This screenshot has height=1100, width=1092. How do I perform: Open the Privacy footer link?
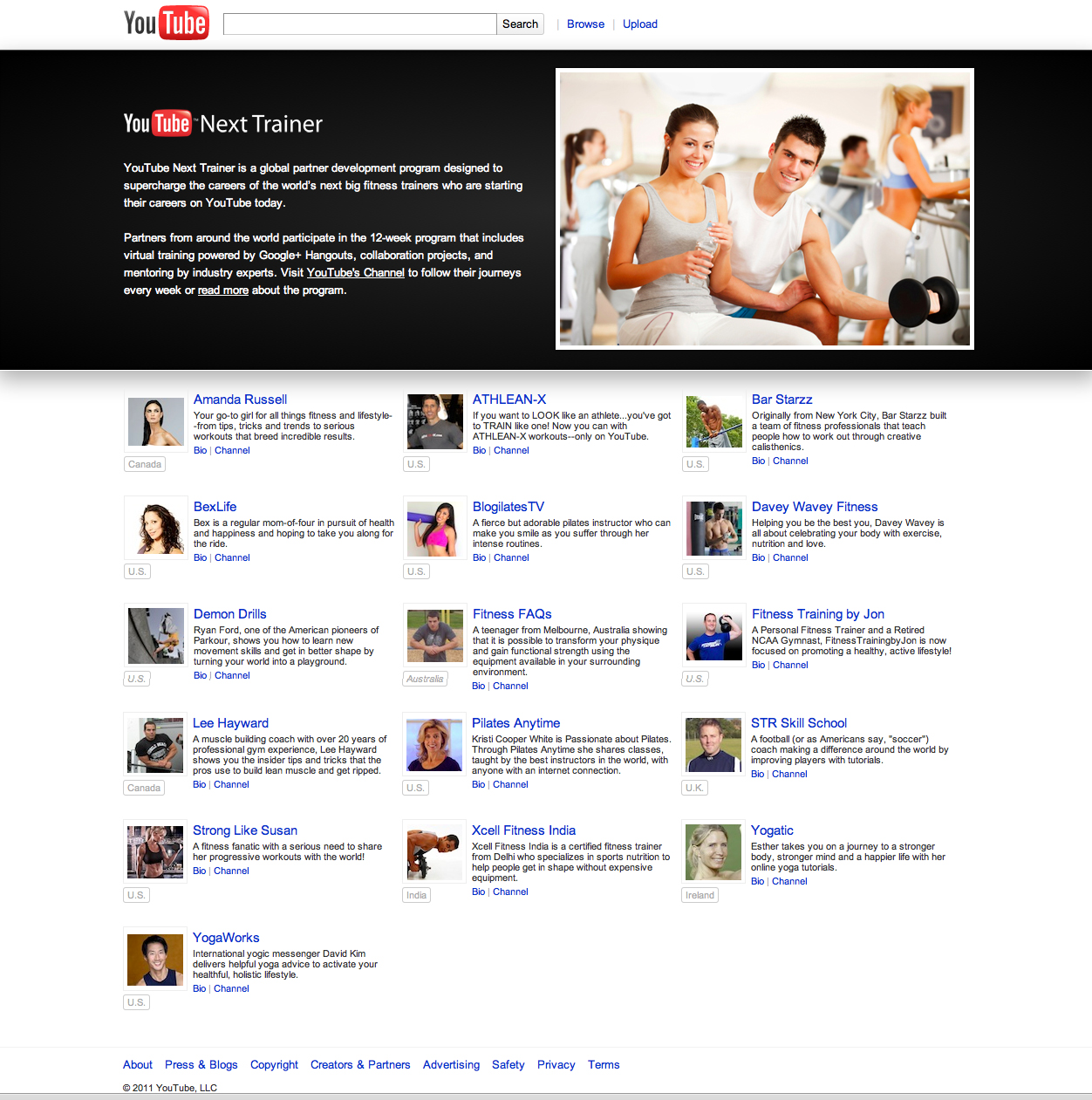pyautogui.click(x=556, y=1064)
